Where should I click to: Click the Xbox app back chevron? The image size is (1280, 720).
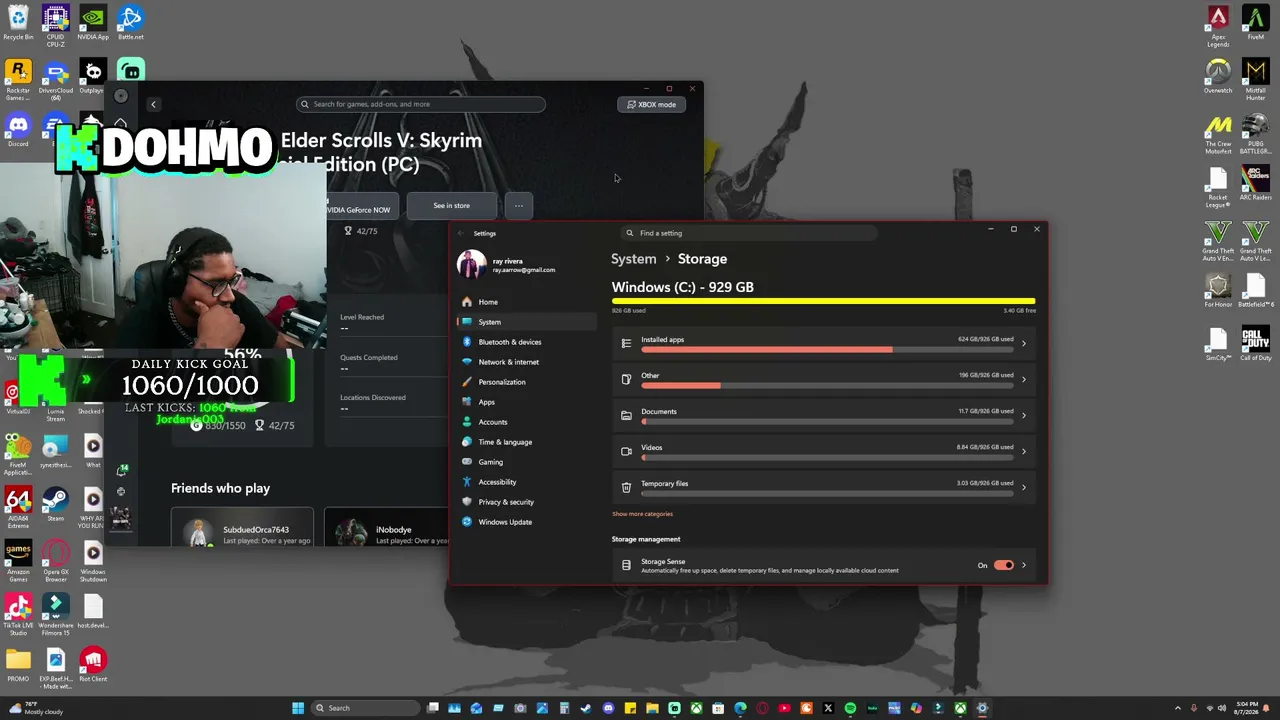pyautogui.click(x=153, y=104)
